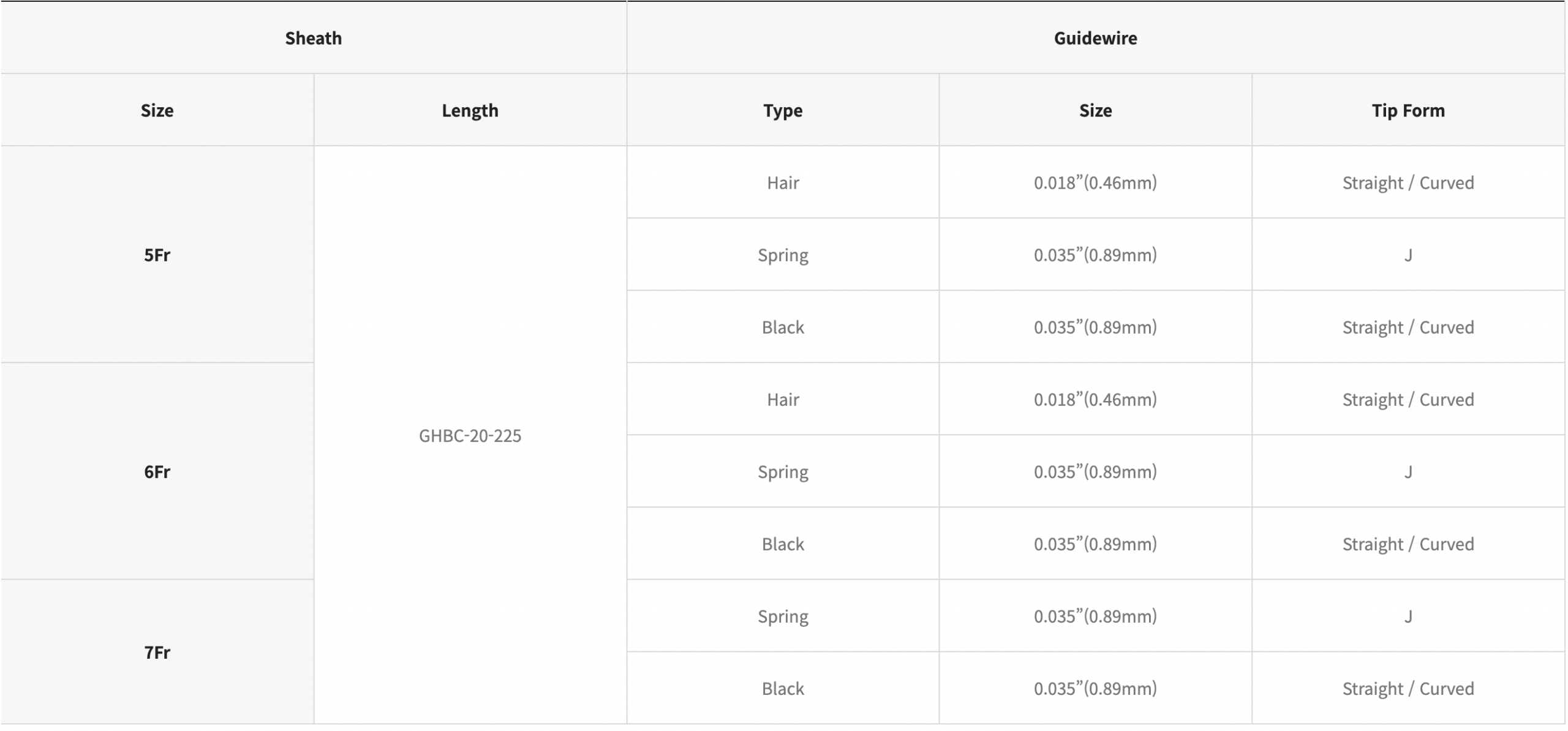This screenshot has height=731, width=1568.
Task: Click Straight / Curved for 7Fr Black guidewire
Action: point(1408,688)
